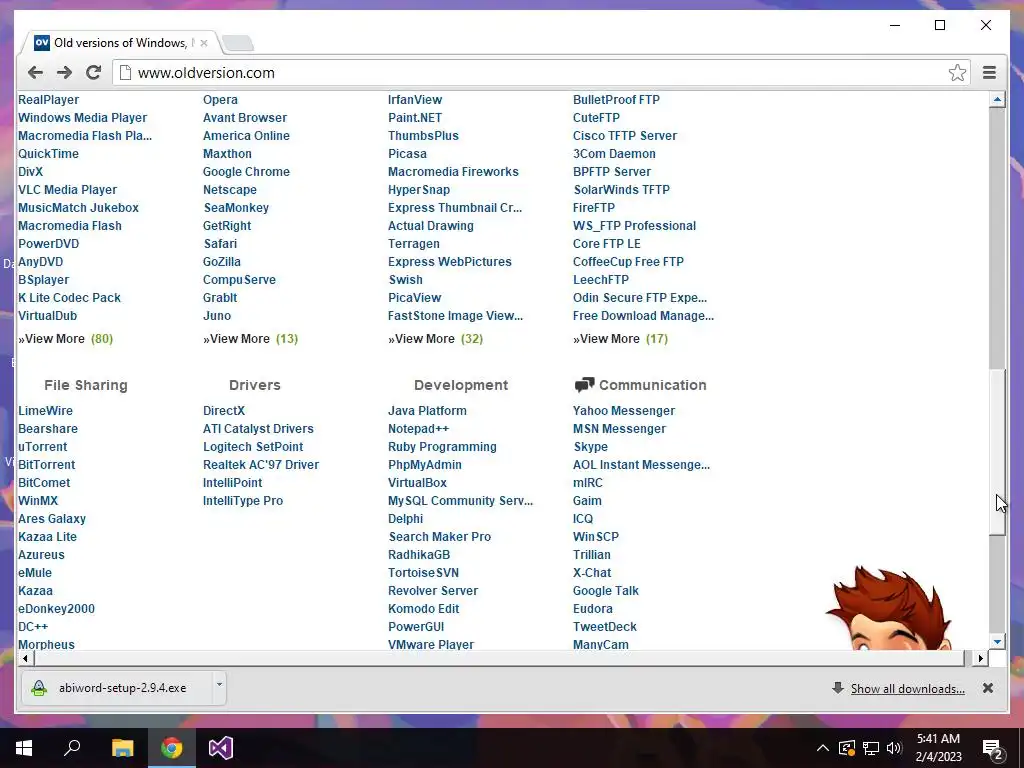The image size is (1024, 768).
Task: Bookmark this page with the star icon
Action: 957,72
